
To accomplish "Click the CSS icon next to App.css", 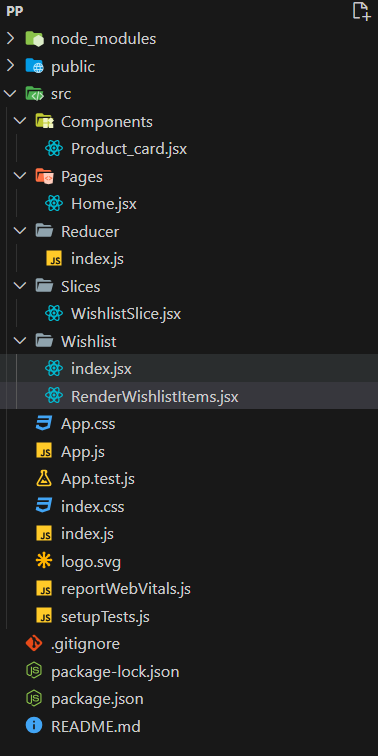I will click(44, 424).
